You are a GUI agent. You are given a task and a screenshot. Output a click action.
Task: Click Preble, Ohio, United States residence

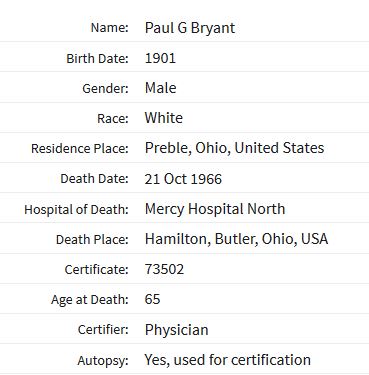(234, 148)
